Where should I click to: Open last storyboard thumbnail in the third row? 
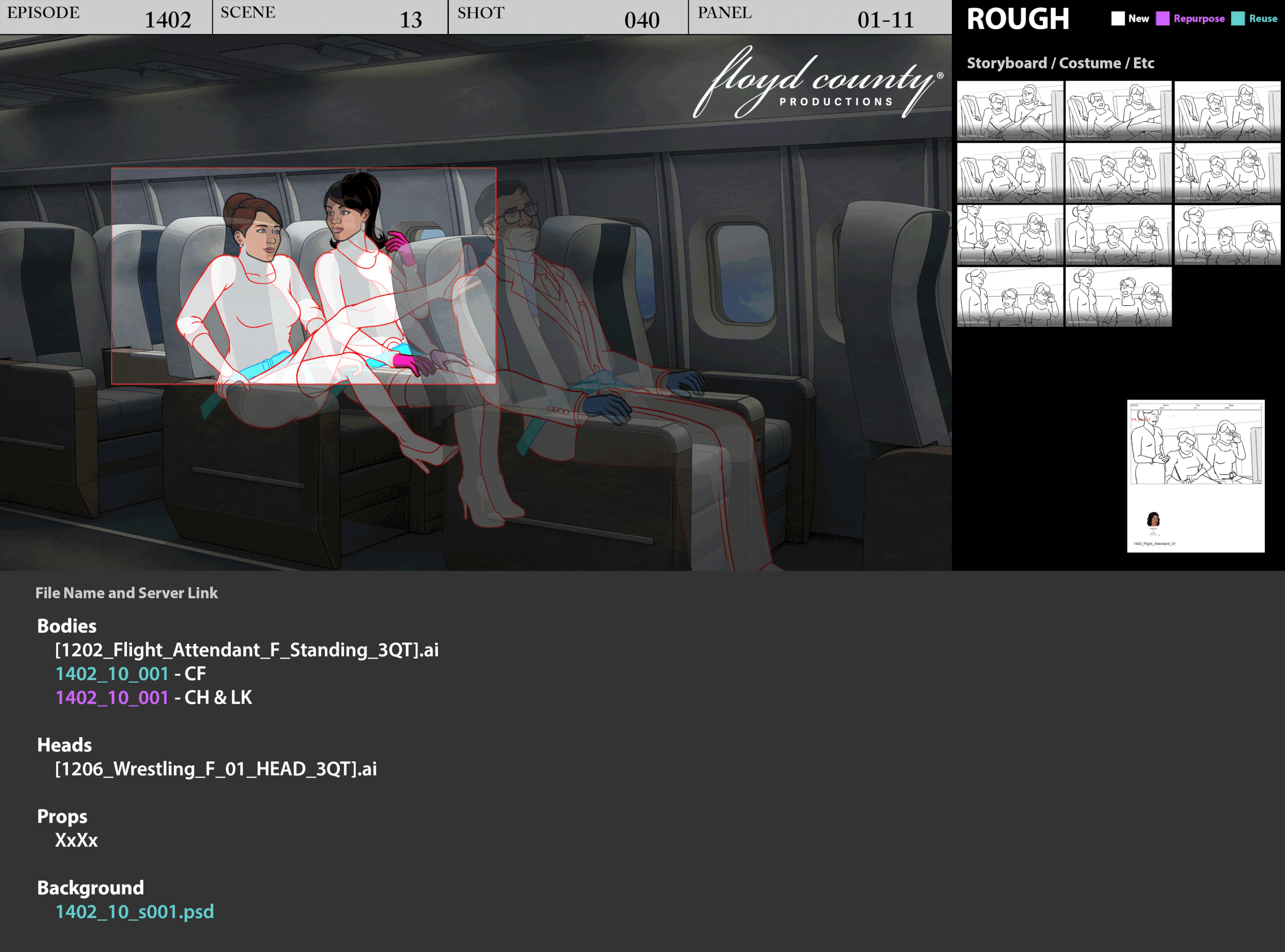coord(1227,234)
